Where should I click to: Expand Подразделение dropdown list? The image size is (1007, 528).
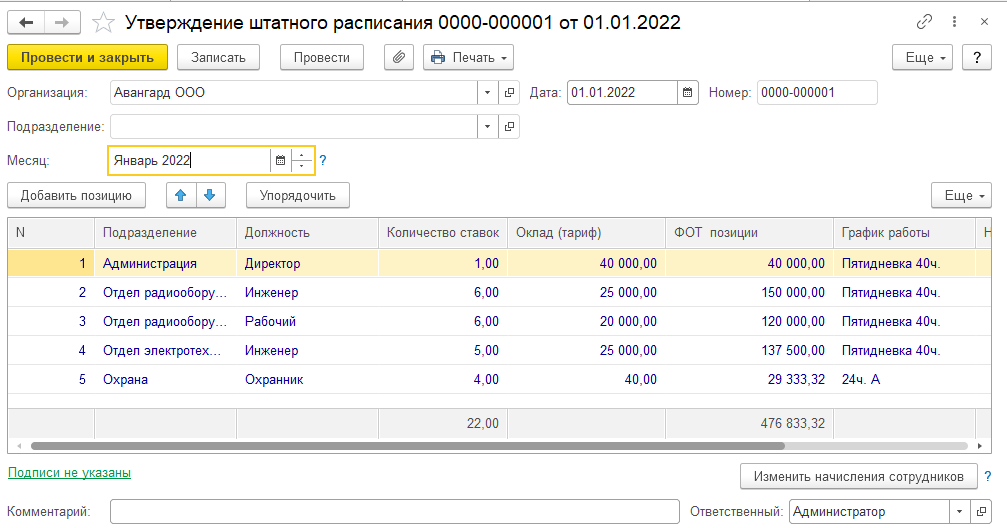click(x=487, y=127)
